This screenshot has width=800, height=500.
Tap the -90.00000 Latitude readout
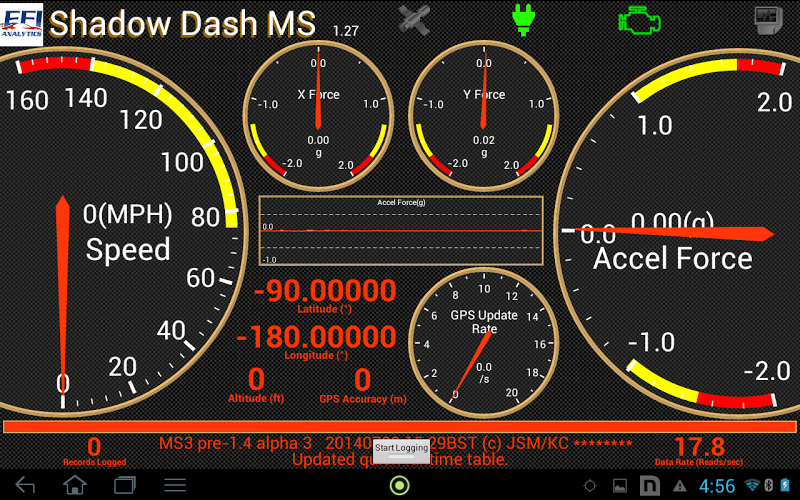click(x=324, y=295)
